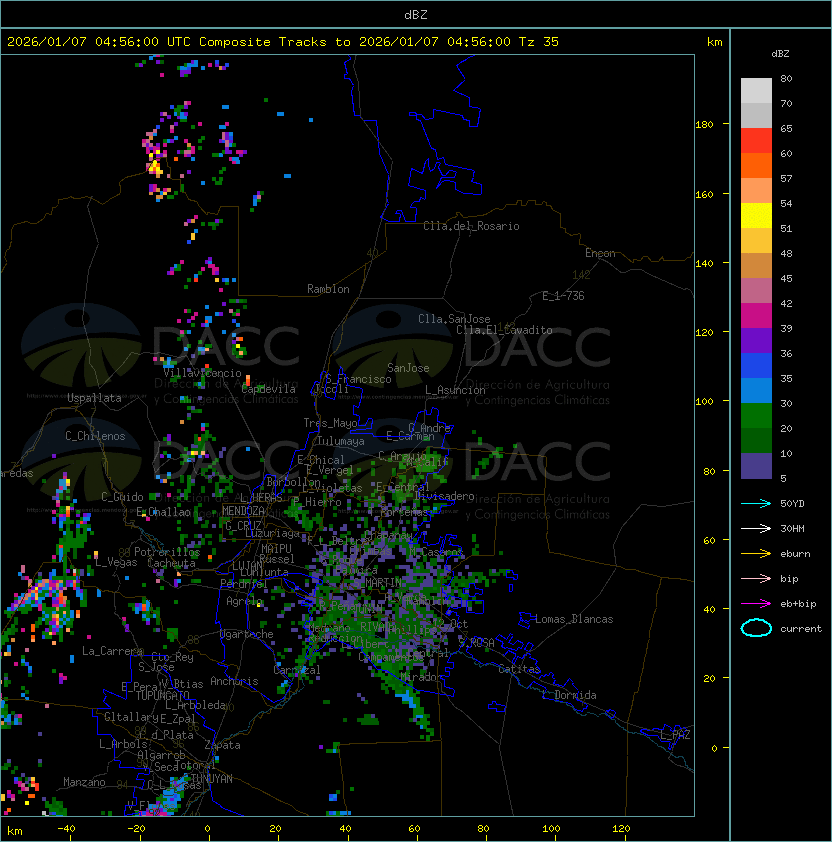Click the 'Anchoris' map label
The height and width of the screenshot is (842, 832).
pos(234,681)
